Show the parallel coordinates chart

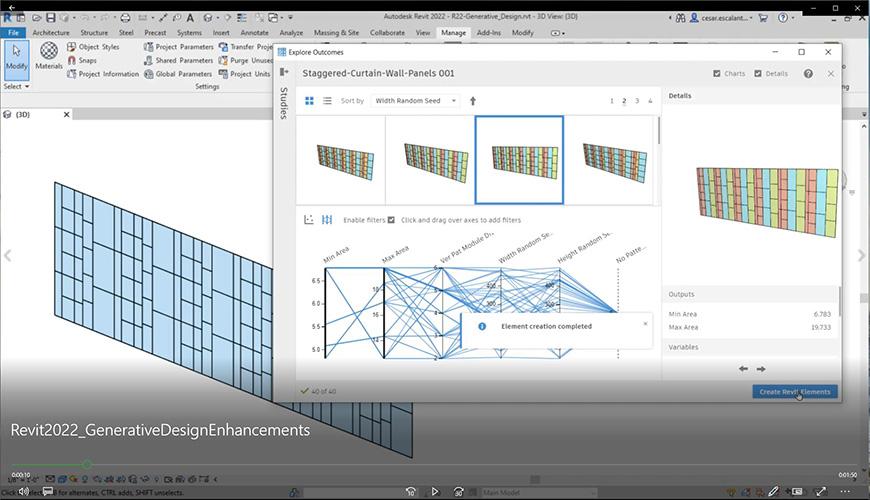pyautogui.click(x=327, y=220)
